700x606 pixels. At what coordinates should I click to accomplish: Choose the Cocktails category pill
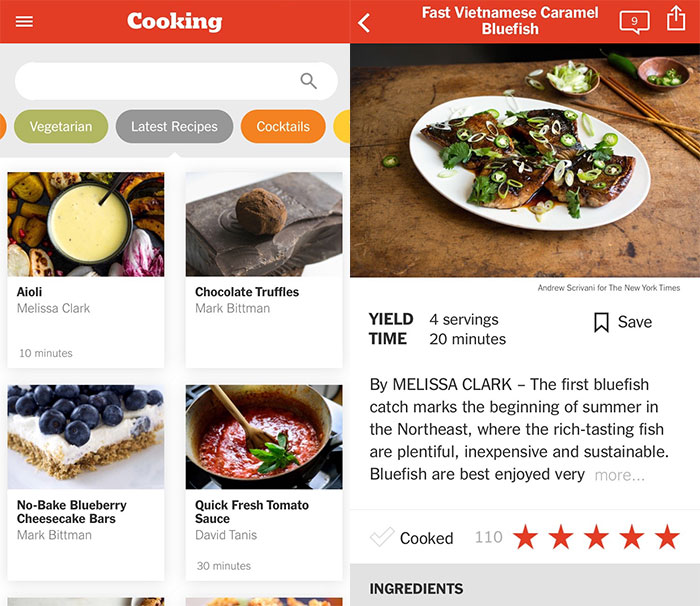pyautogui.click(x=283, y=126)
